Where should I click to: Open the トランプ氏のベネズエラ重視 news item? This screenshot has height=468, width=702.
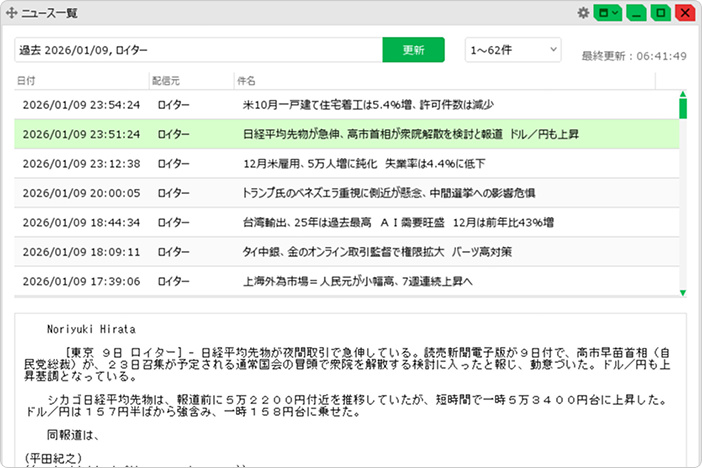[x=347, y=193]
